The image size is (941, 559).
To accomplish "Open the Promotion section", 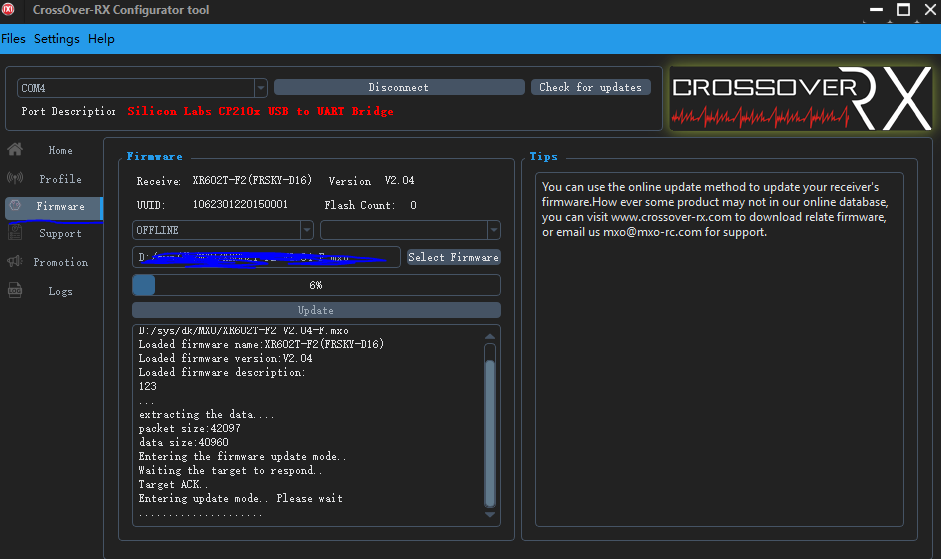I will point(60,262).
